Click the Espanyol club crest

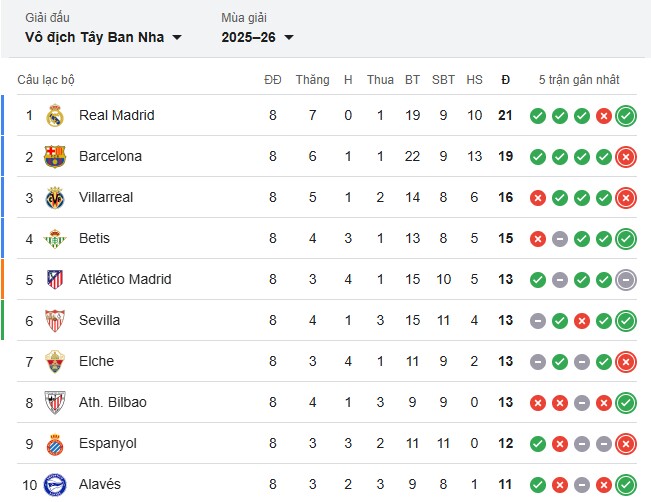coord(55,444)
